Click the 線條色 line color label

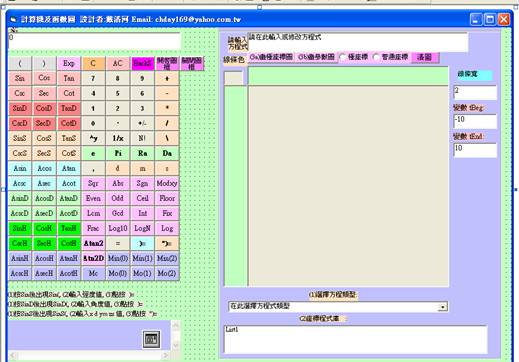[x=234, y=60]
